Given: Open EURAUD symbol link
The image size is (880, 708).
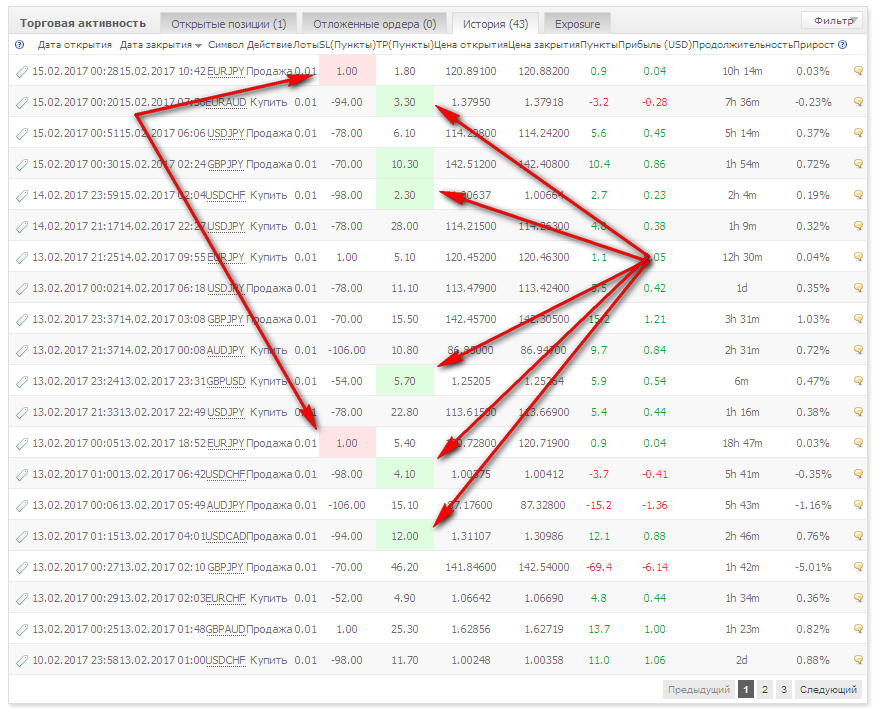Looking at the screenshot, I should click(x=225, y=102).
